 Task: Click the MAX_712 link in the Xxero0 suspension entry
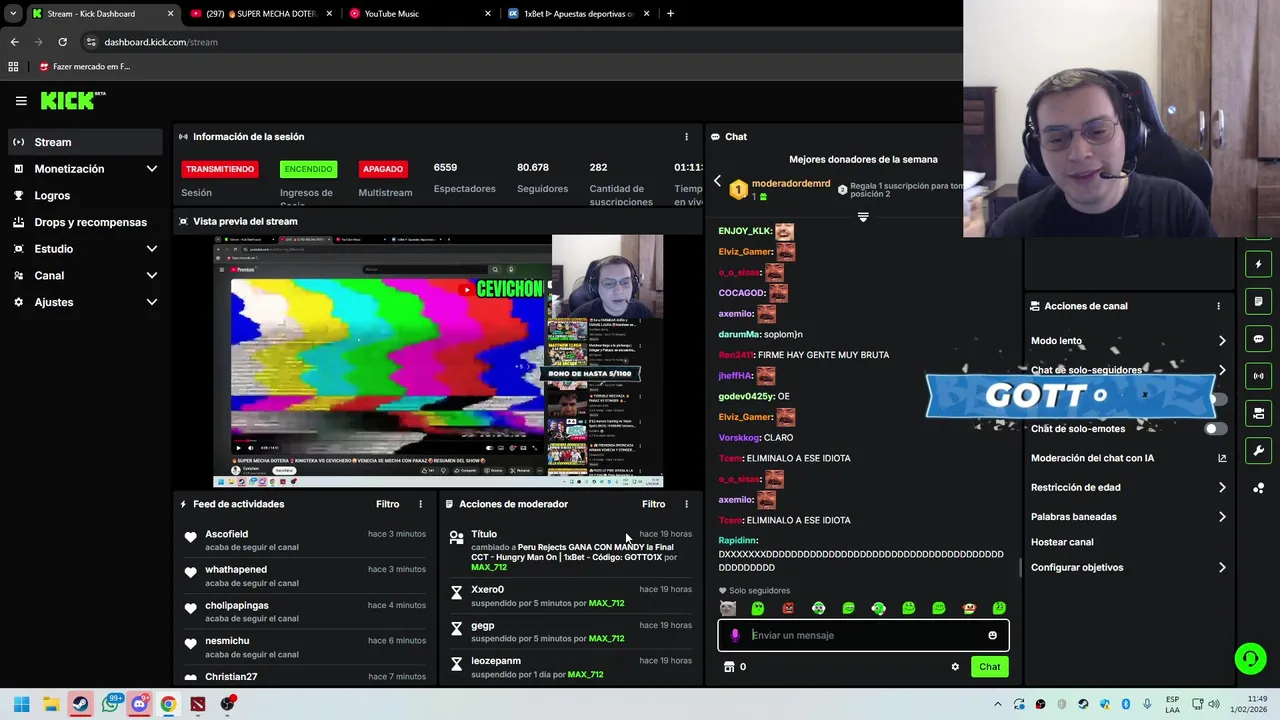tap(606, 603)
